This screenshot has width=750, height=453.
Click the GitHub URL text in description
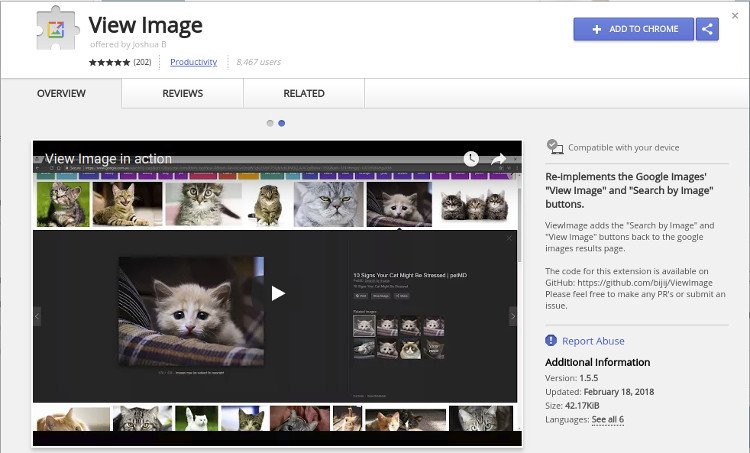[x=645, y=283]
